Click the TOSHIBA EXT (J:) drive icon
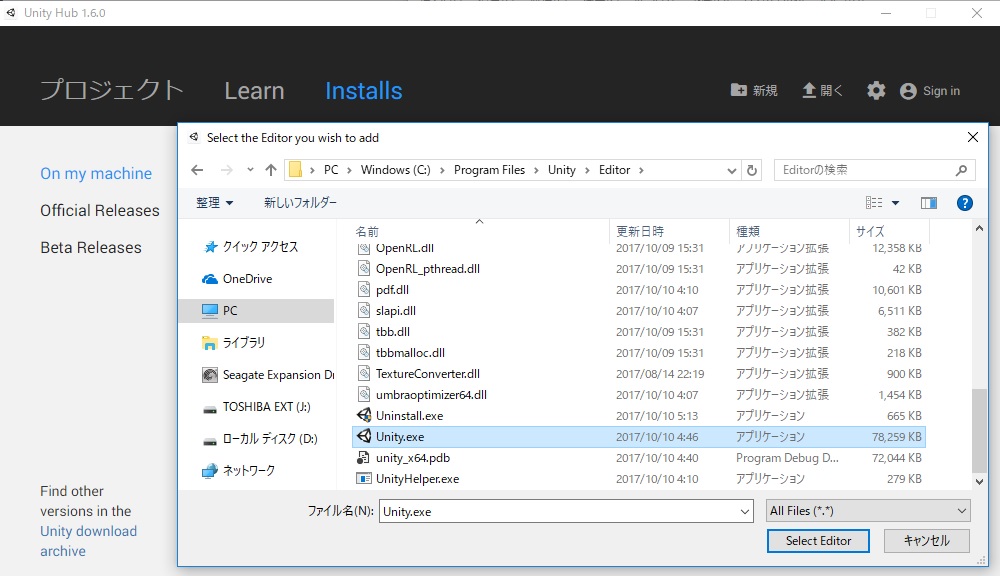 pos(209,409)
